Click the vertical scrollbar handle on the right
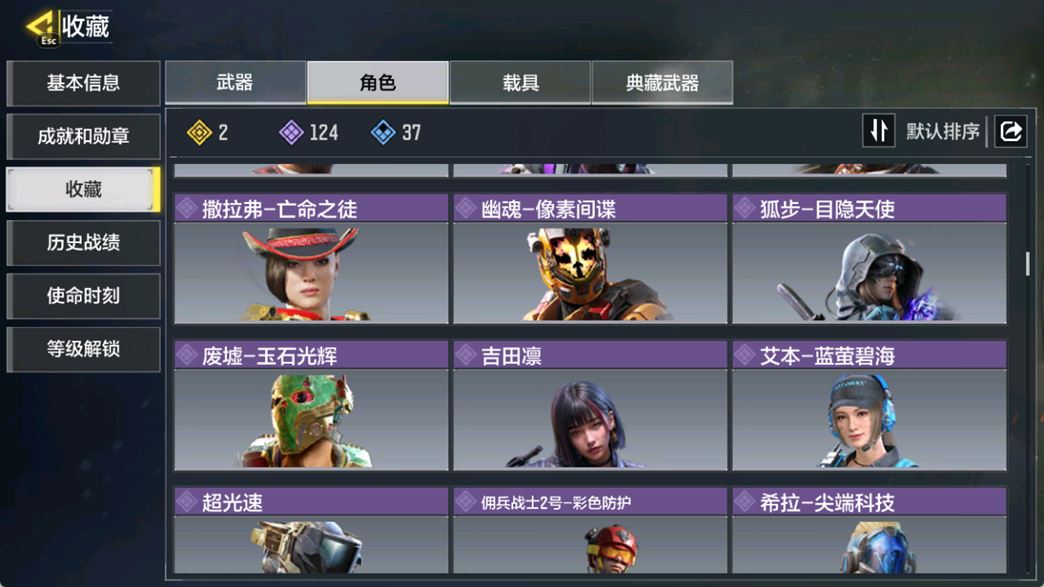Image resolution: width=1044 pixels, height=587 pixels. (x=1027, y=263)
